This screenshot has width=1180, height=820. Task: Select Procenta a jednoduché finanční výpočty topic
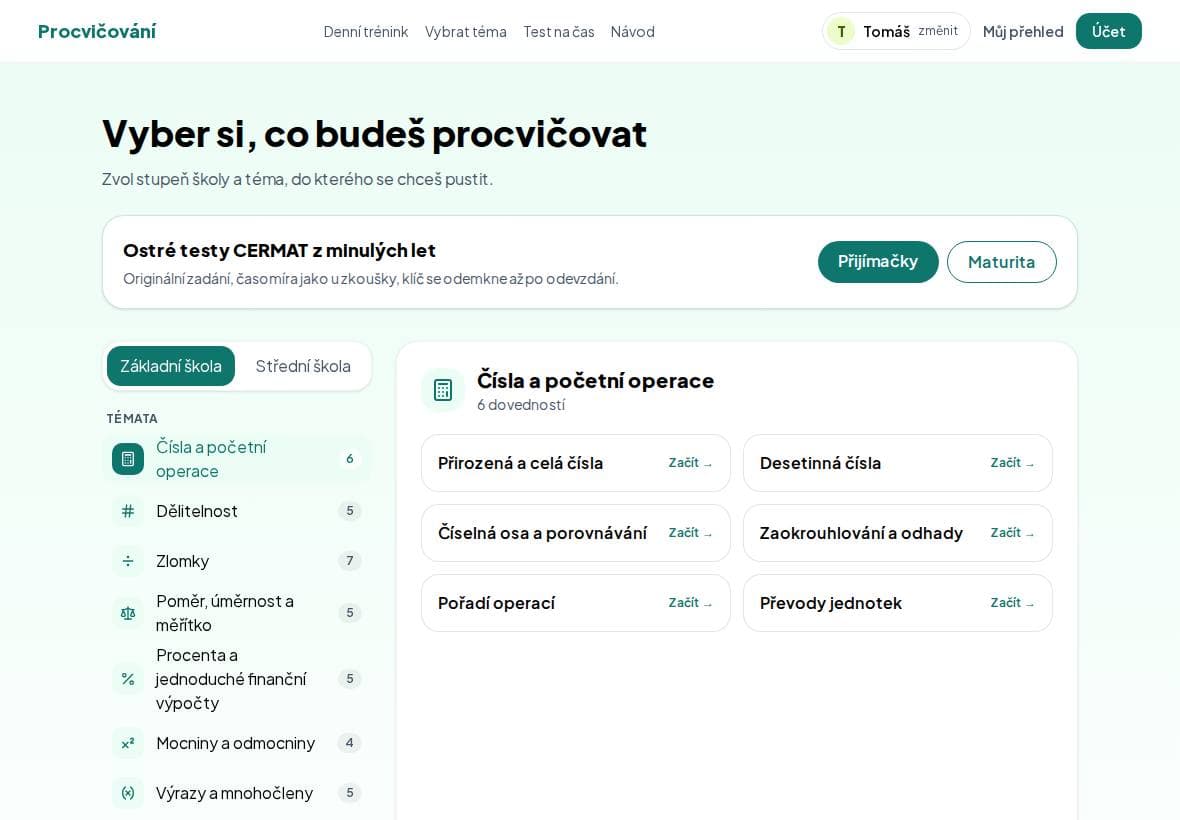237,679
